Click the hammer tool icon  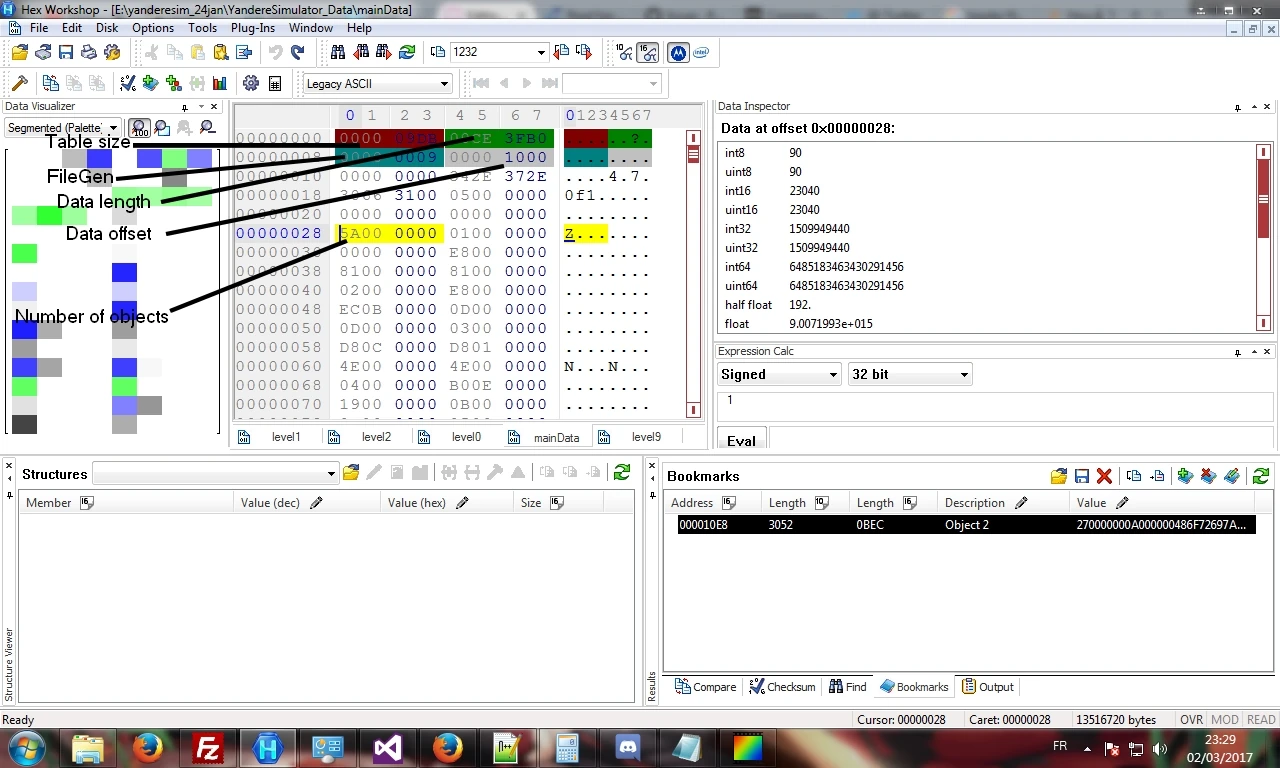tap(20, 83)
